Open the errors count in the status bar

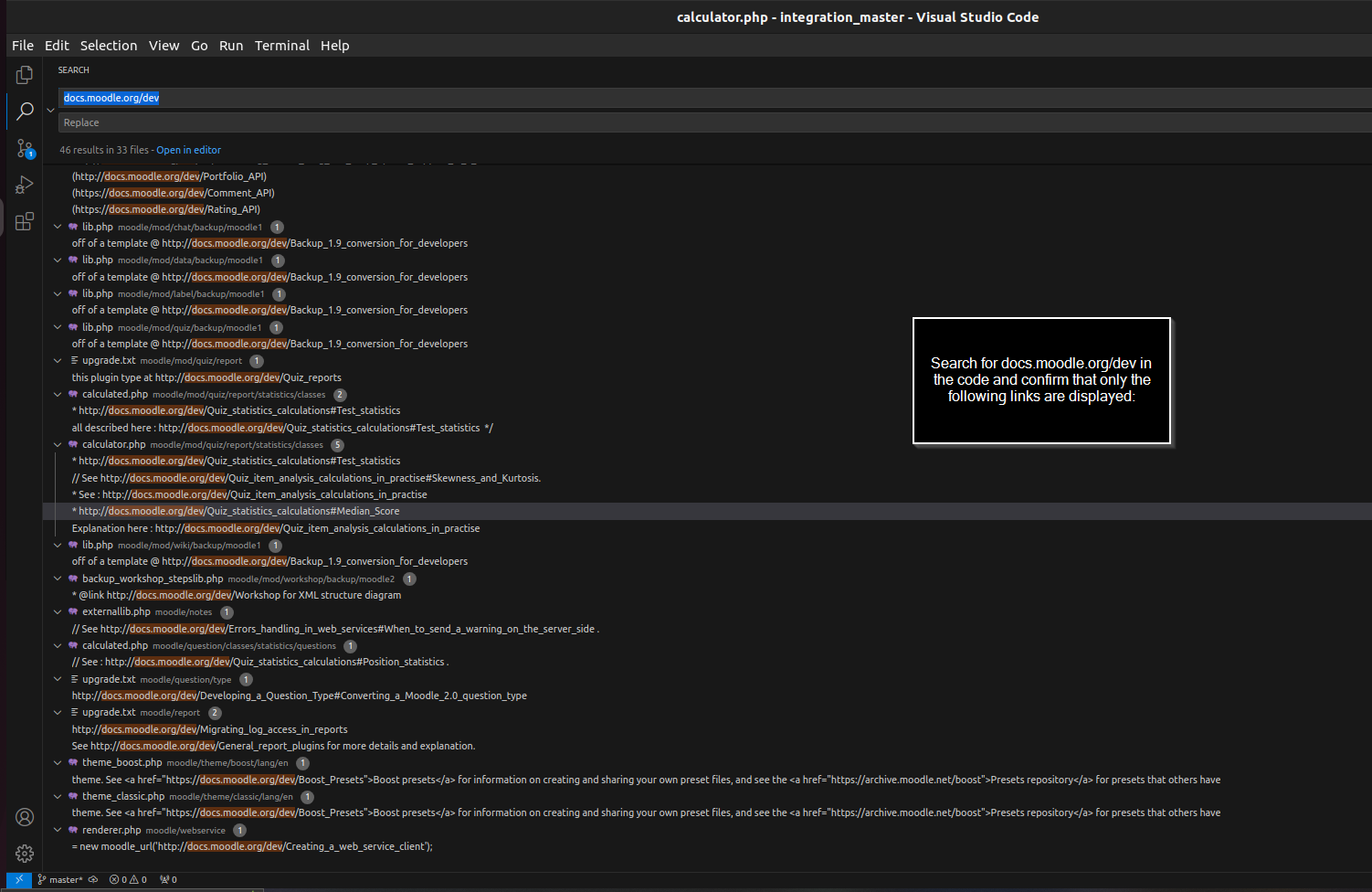click(x=118, y=879)
